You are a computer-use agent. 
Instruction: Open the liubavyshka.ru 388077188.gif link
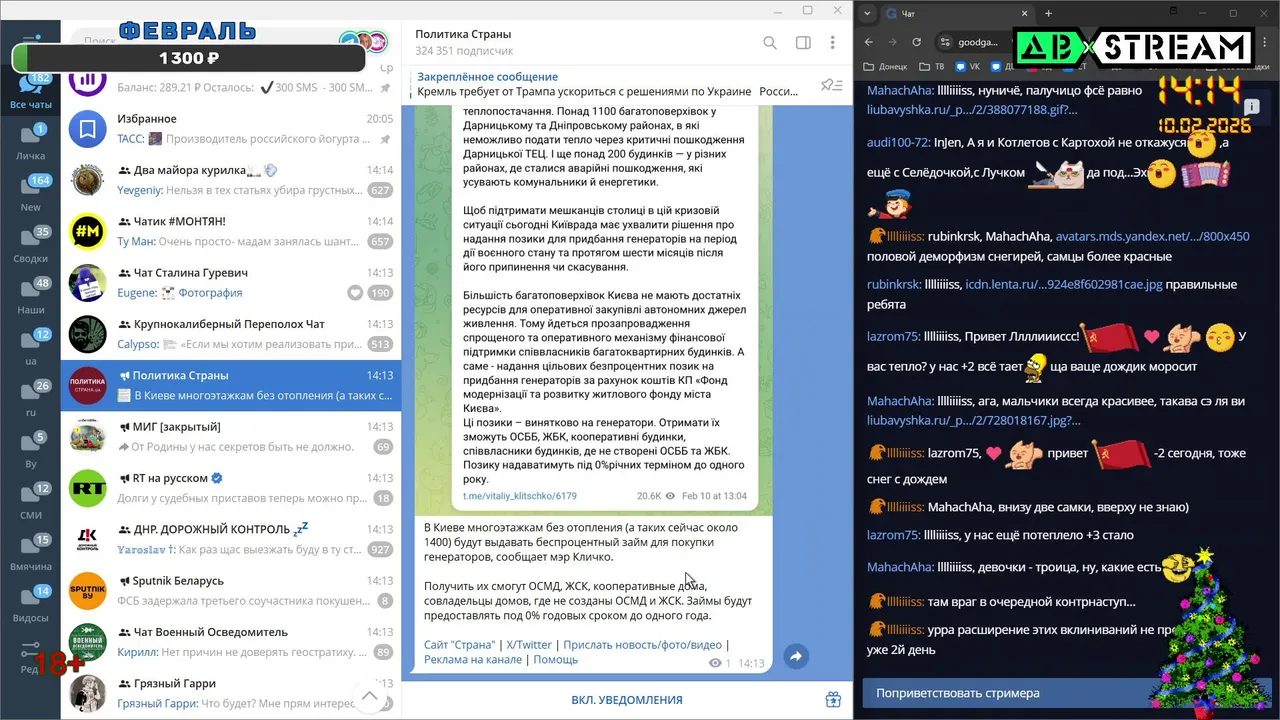click(972, 109)
